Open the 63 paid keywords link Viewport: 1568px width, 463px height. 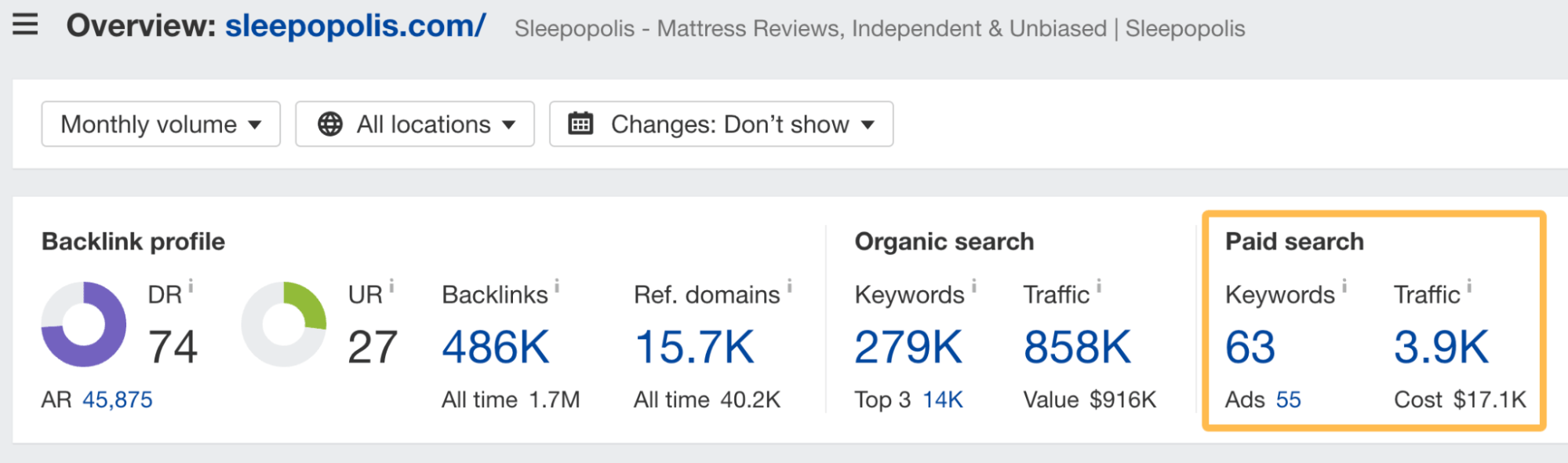(1250, 347)
